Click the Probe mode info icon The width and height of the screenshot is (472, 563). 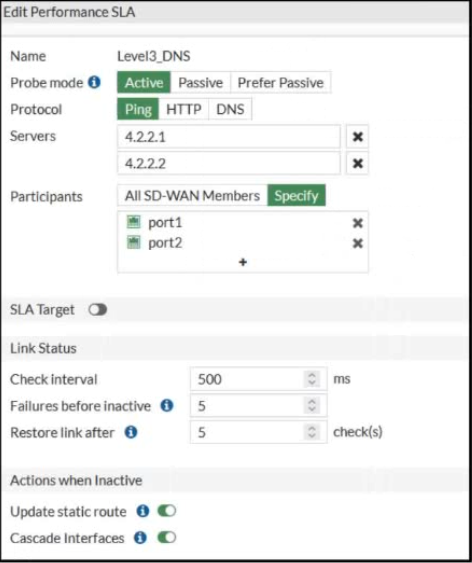tap(94, 83)
